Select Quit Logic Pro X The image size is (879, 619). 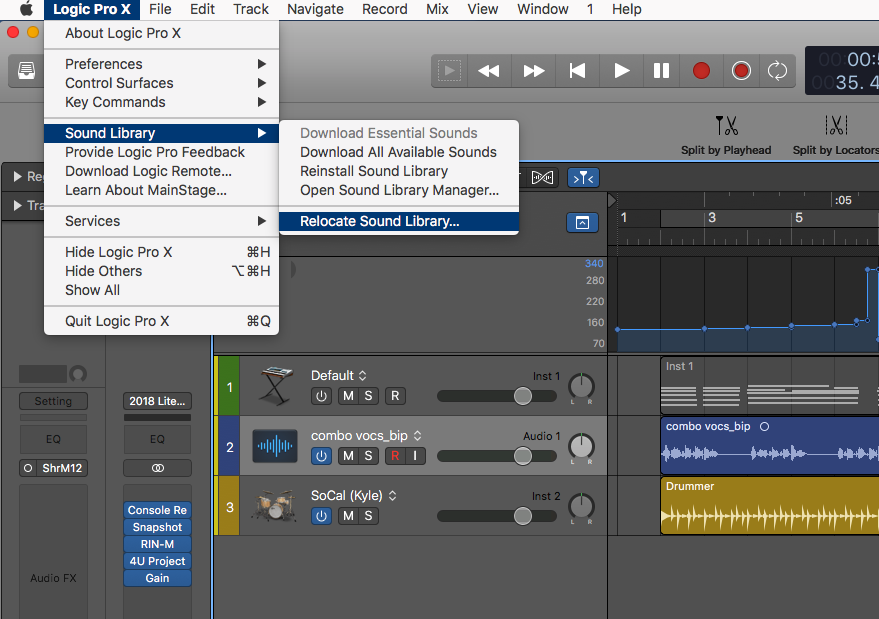tap(161, 321)
